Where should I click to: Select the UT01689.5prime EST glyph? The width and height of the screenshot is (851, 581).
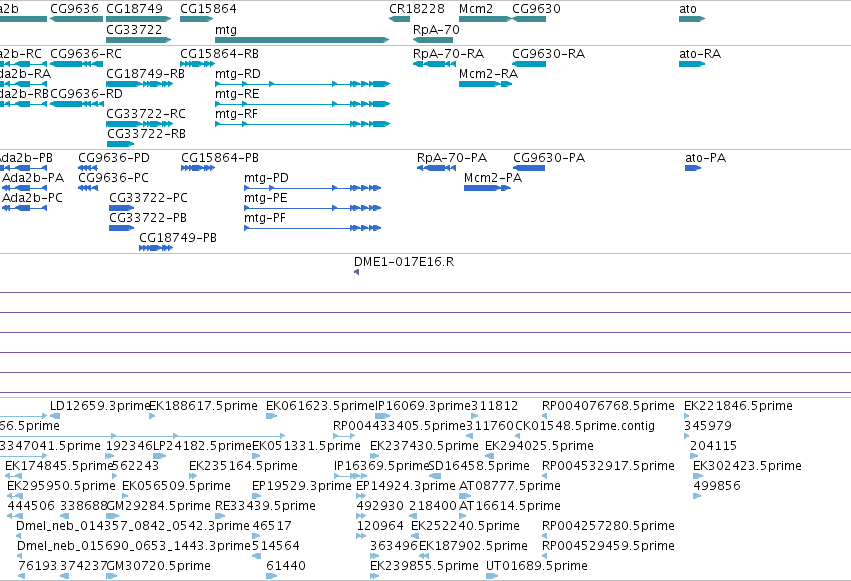pyautogui.click(x=492, y=576)
